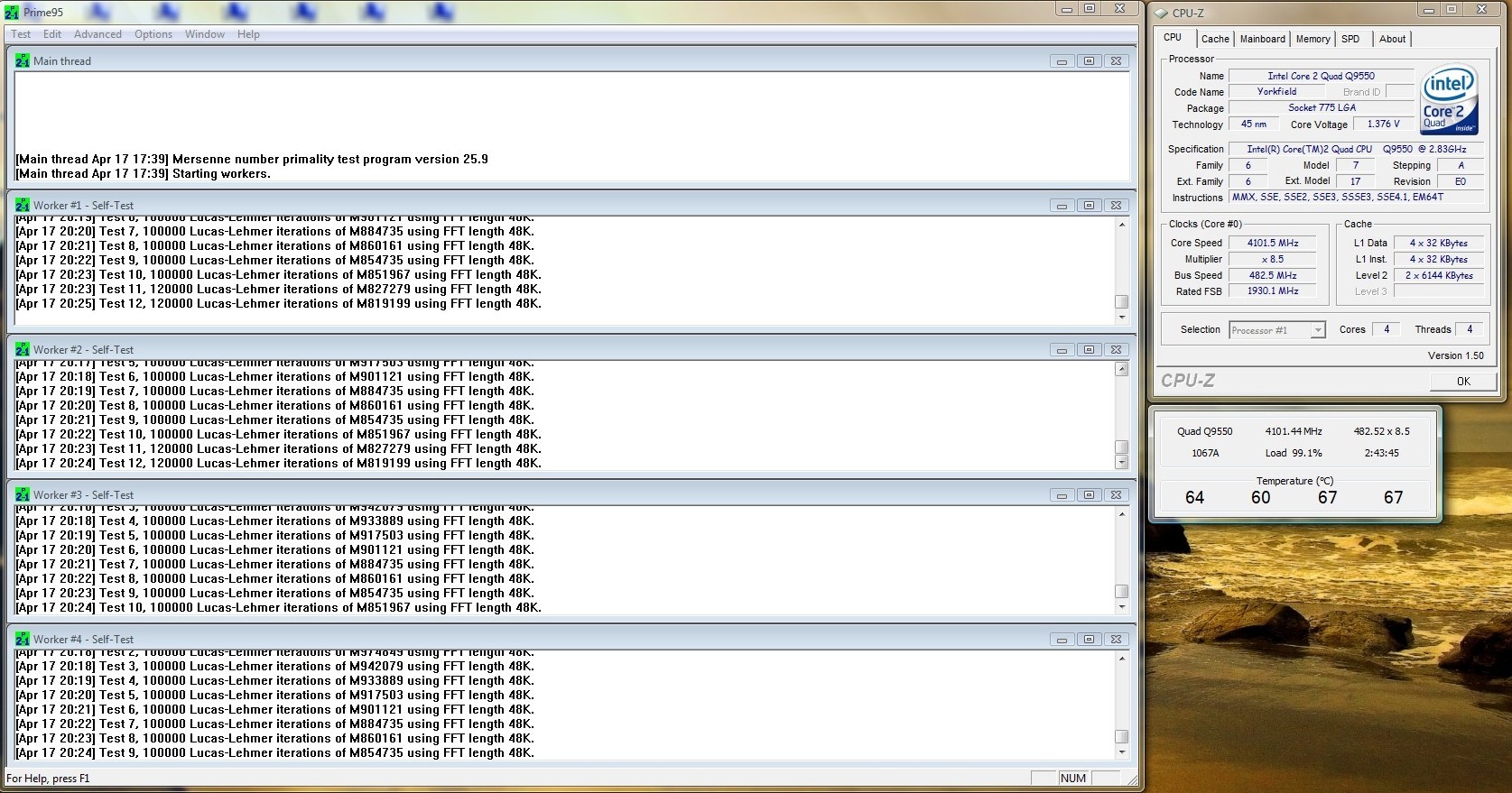This screenshot has height=793, width=1512.
Task: Open the Test menu in Prime95
Action: [x=21, y=34]
